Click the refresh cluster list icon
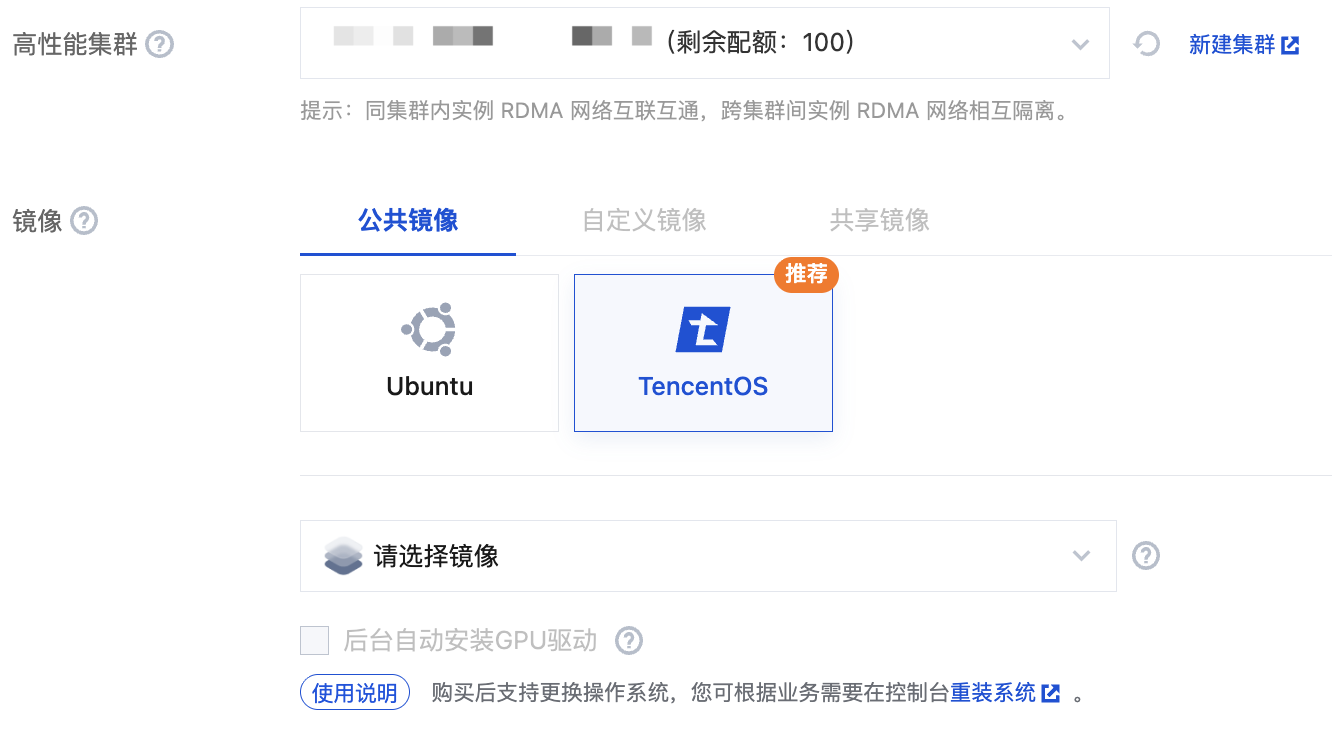 1146,44
